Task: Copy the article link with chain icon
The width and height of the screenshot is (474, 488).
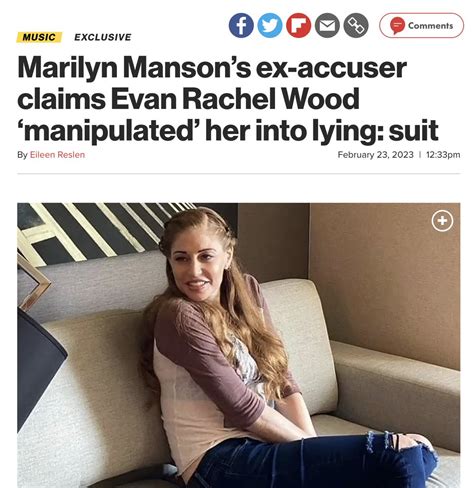Action: tap(356, 25)
